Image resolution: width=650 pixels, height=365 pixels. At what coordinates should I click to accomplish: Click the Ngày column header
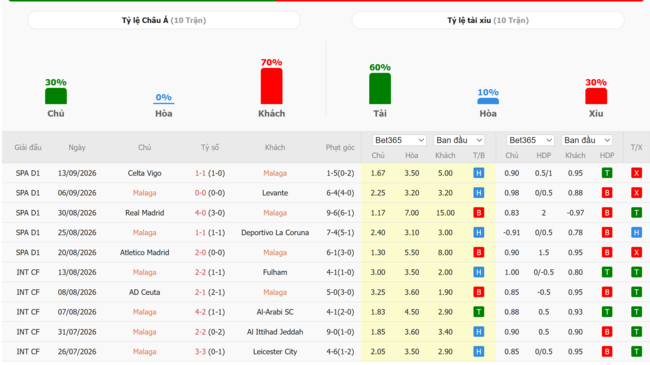[77, 147]
